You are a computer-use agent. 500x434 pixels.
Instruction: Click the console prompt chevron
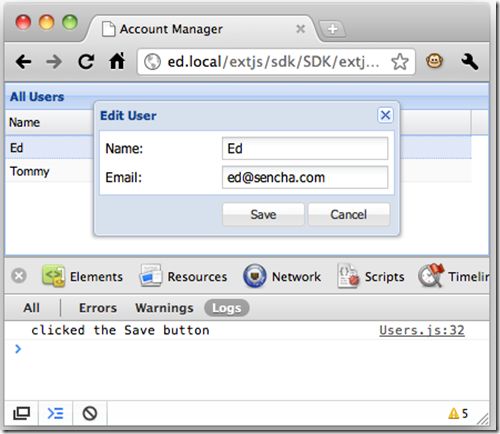pyautogui.click(x=18, y=349)
